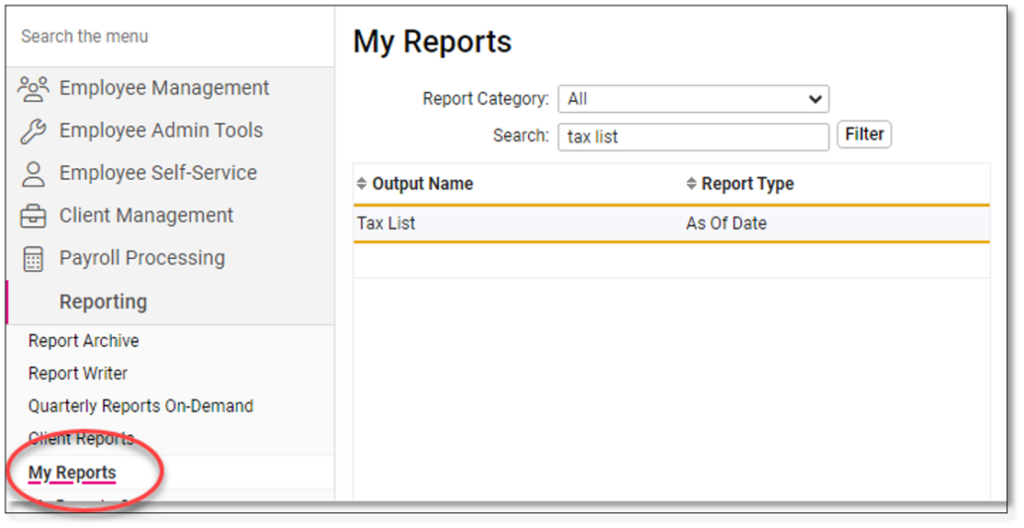Open Report Writer in the sidebar

click(x=78, y=374)
